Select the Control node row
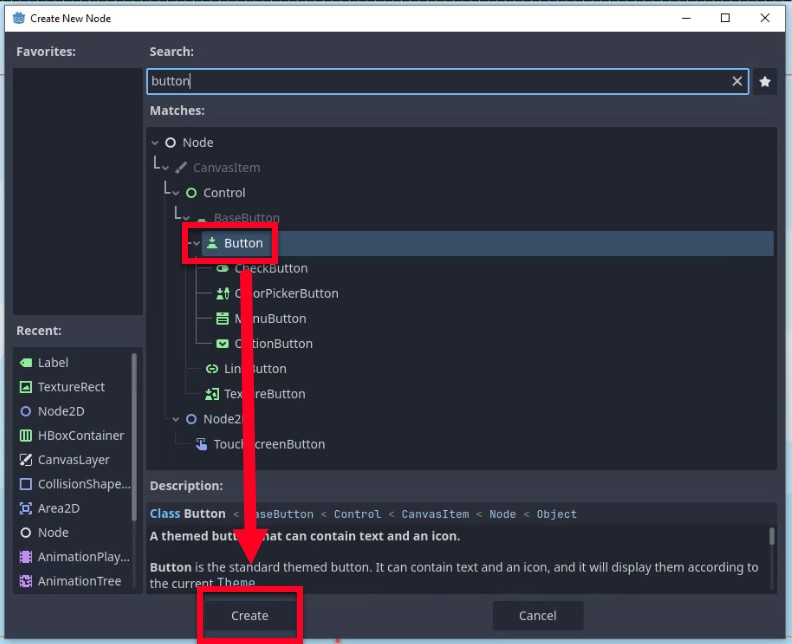 click(x=224, y=193)
